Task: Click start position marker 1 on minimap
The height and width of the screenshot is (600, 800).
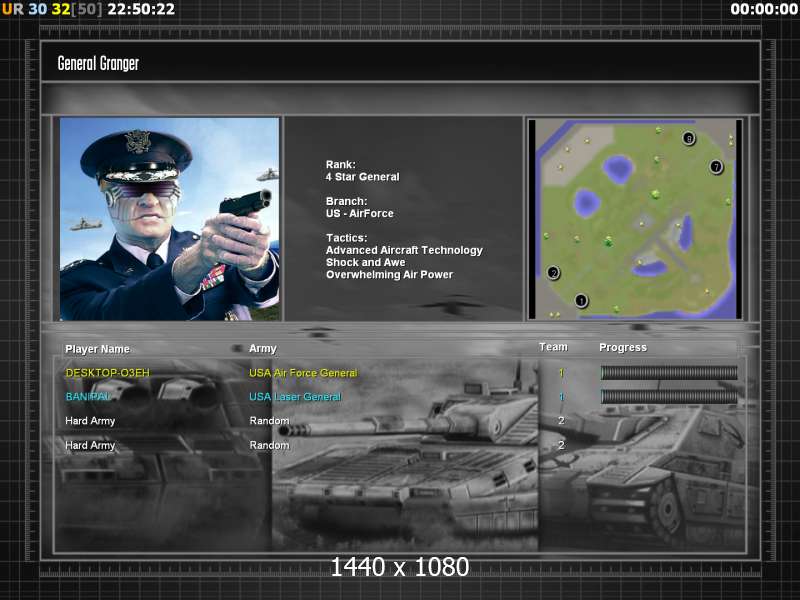Action: (581, 301)
